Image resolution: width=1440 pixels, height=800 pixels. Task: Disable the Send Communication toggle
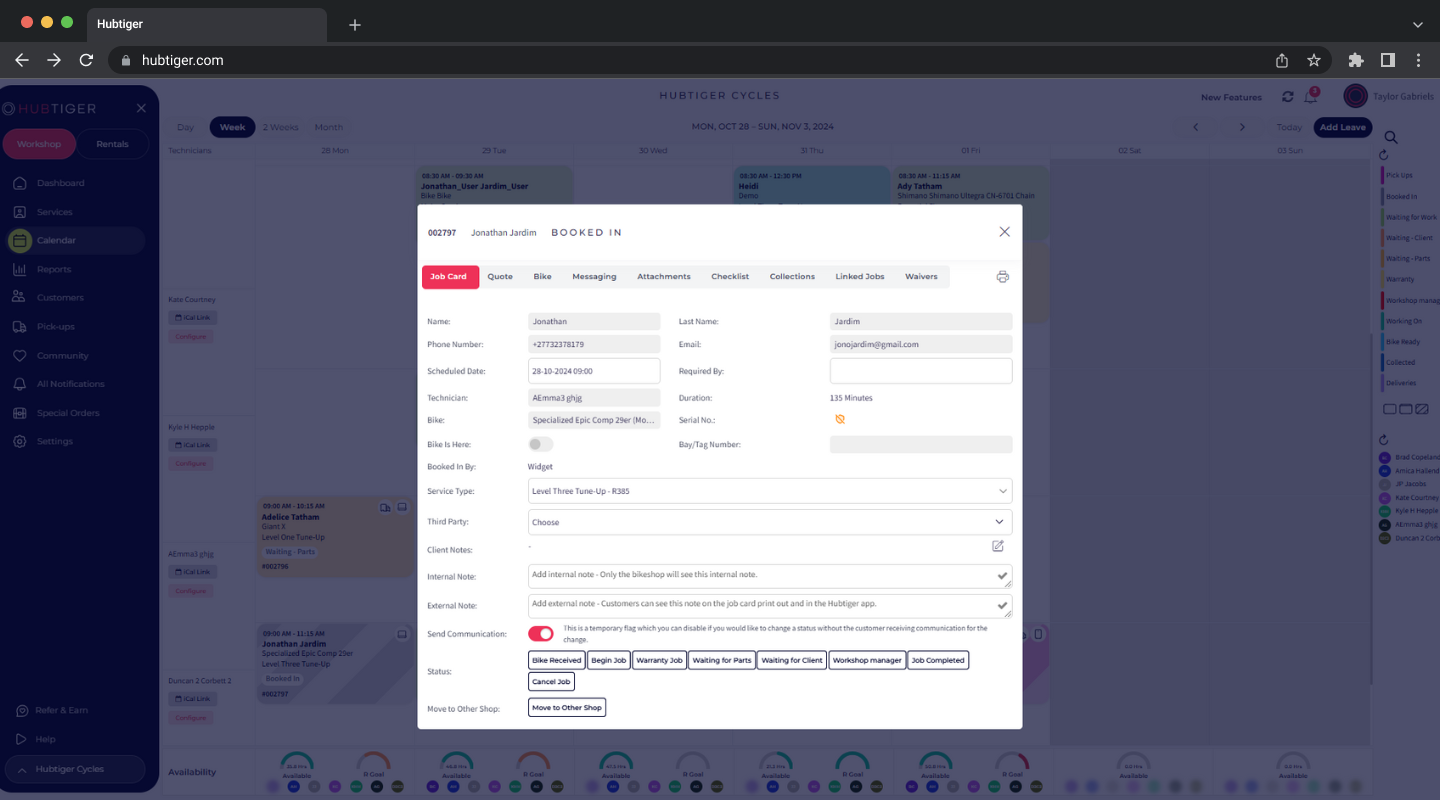(x=540, y=634)
